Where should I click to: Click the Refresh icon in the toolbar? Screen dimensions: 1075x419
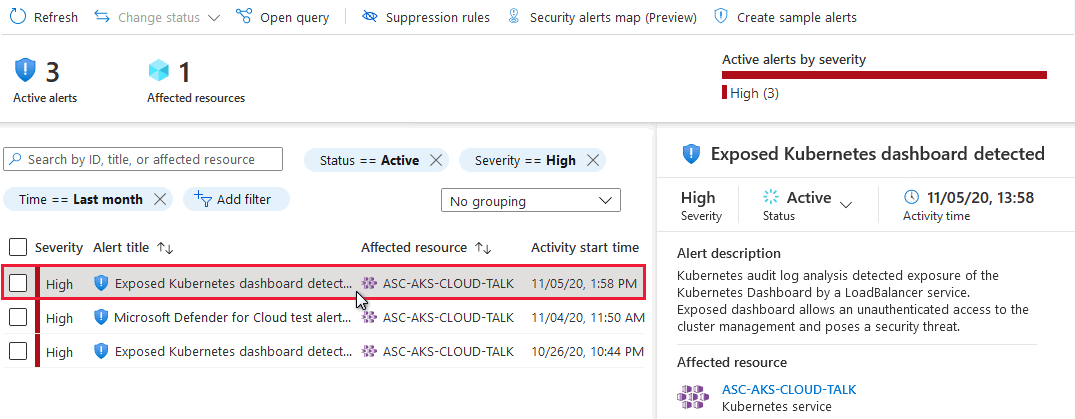pos(18,17)
